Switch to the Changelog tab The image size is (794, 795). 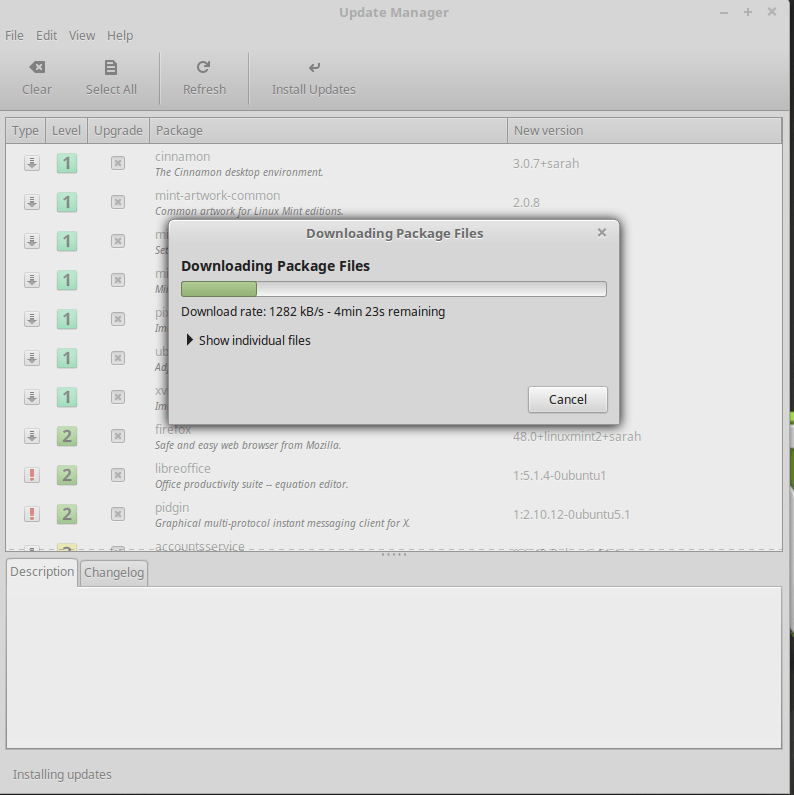[x=114, y=573]
